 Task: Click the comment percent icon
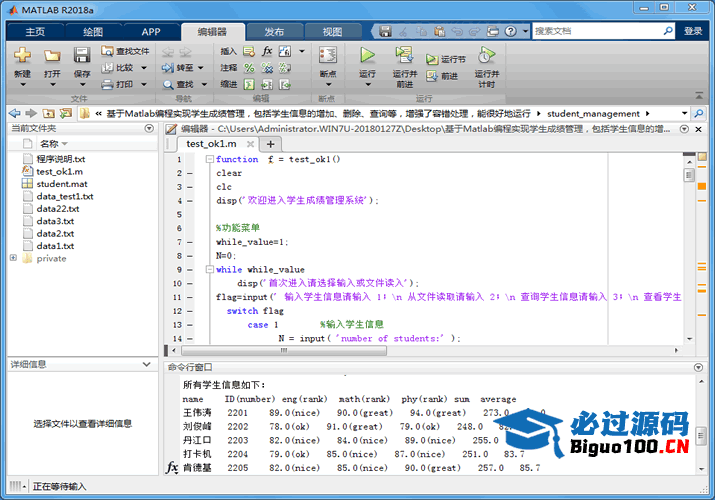249,68
